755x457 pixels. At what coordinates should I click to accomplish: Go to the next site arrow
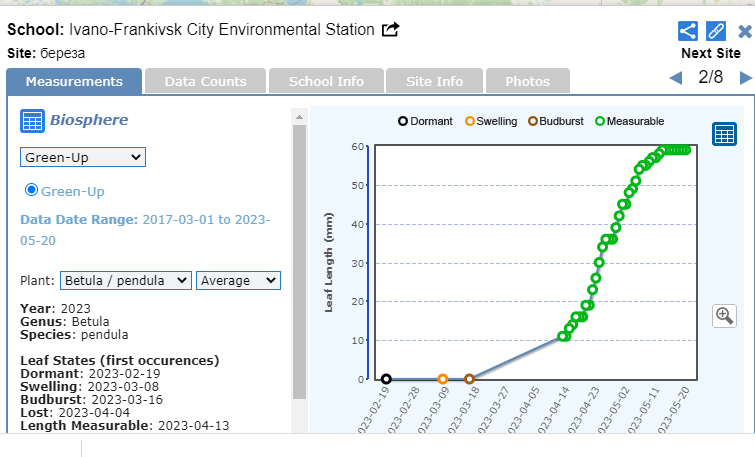(x=745, y=78)
